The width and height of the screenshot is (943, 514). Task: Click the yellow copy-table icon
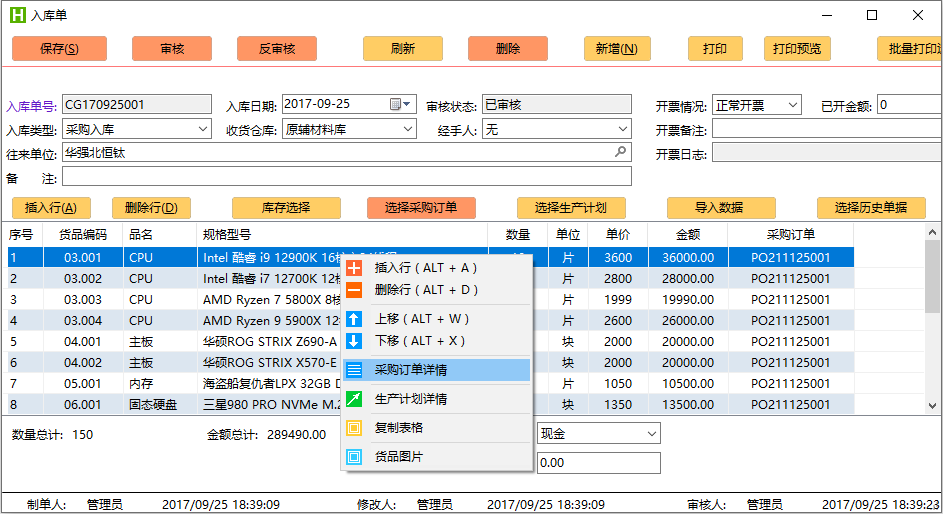click(354, 428)
